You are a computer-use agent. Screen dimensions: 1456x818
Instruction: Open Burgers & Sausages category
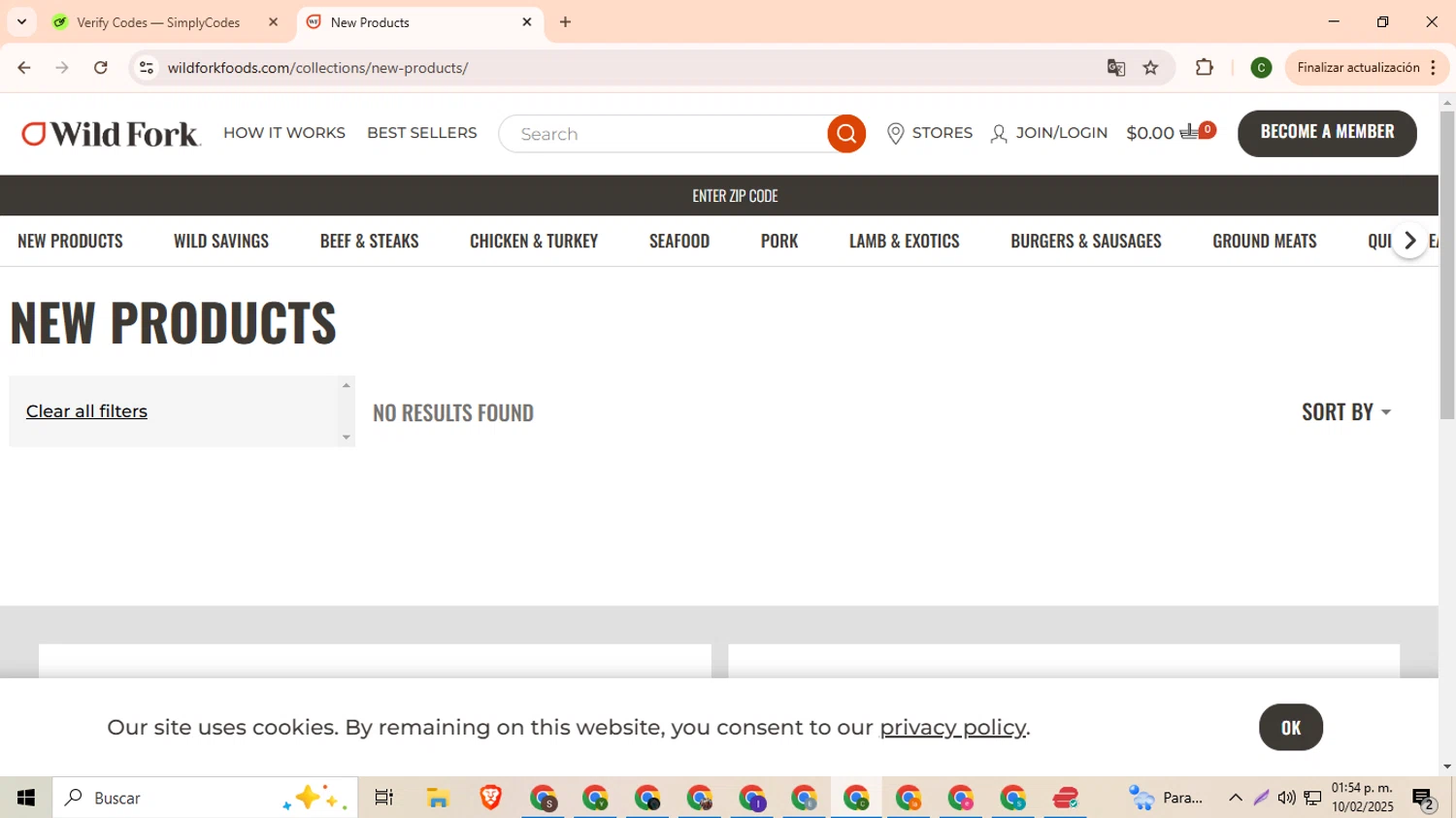tap(1086, 241)
